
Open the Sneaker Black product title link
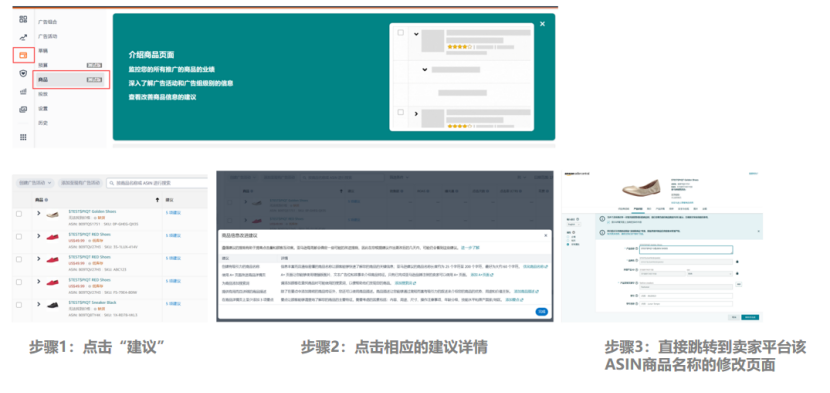pos(93,302)
